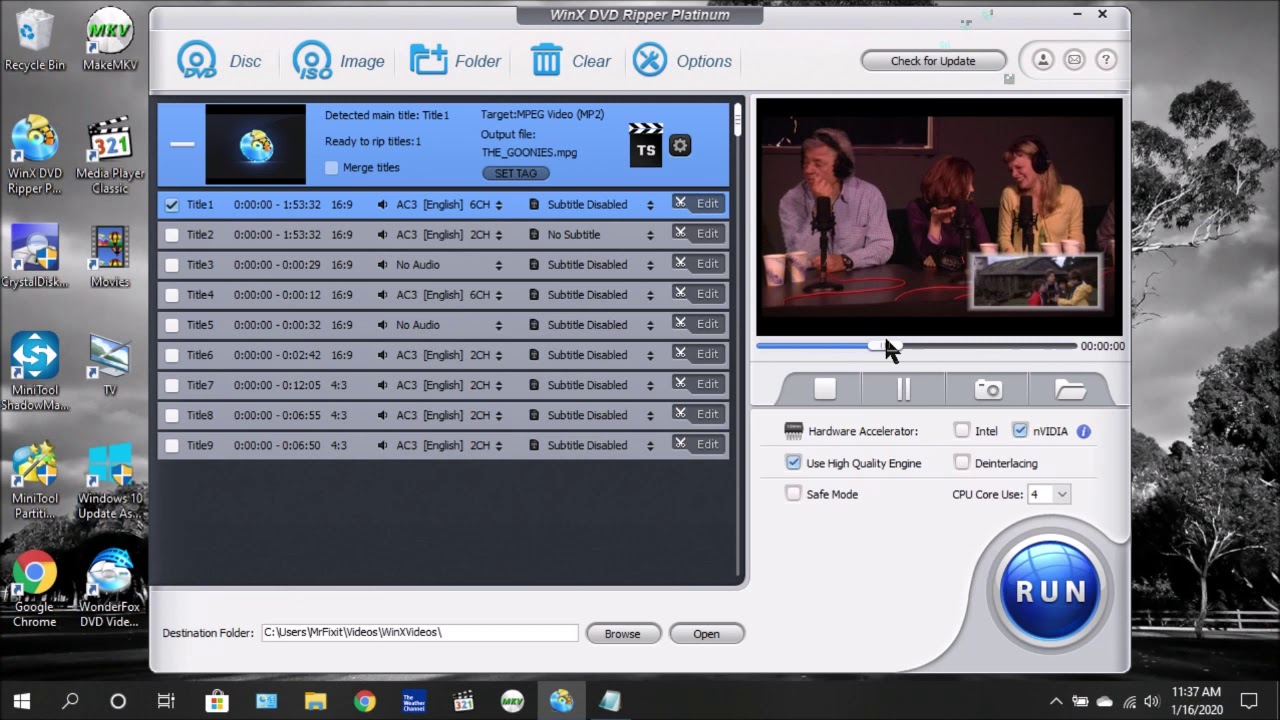
Task: Uncheck the Title1 checkbox
Action: pyautogui.click(x=172, y=205)
